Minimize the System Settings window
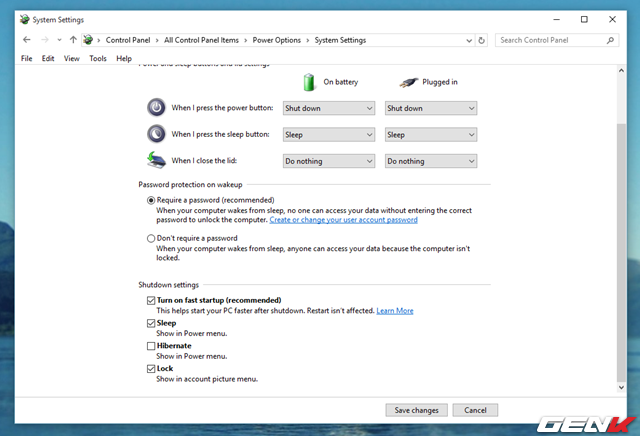The image size is (640, 436). click(556, 19)
